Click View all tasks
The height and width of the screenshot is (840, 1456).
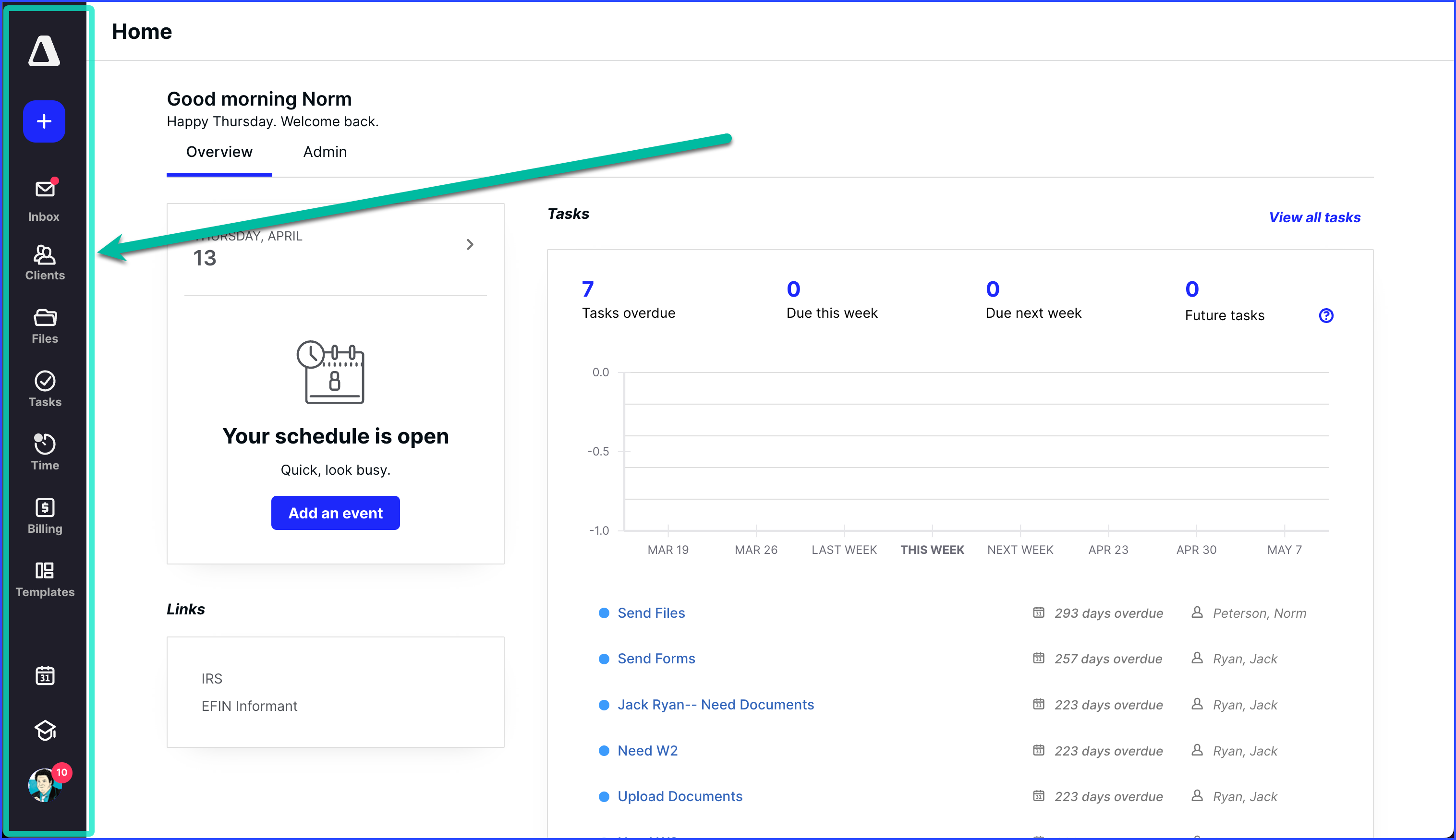1315,217
